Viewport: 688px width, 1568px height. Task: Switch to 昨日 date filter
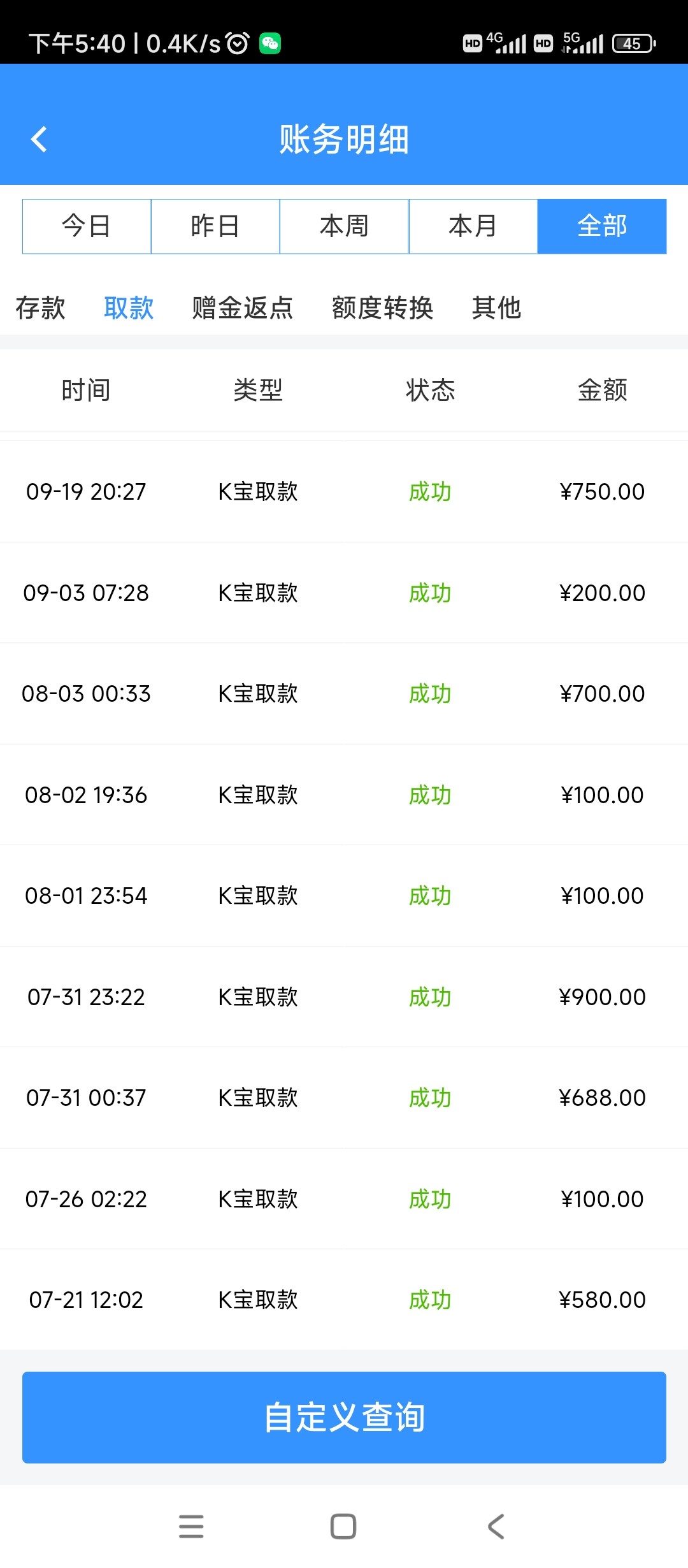coord(215,226)
